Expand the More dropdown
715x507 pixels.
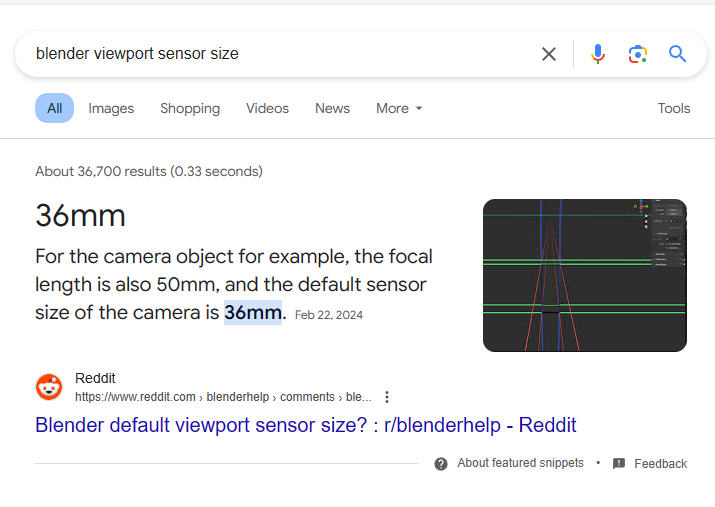(x=399, y=108)
